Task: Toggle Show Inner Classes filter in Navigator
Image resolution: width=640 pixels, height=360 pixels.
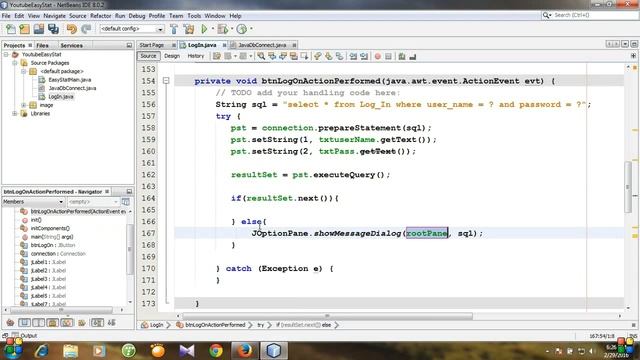Action: [67, 323]
